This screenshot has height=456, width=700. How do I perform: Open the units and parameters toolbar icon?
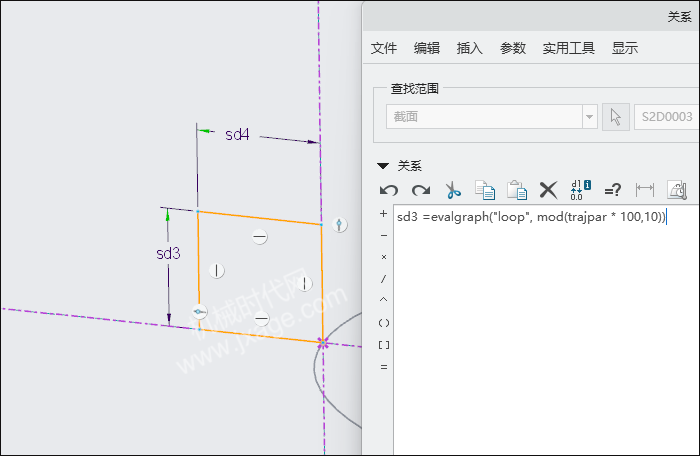coord(677,190)
